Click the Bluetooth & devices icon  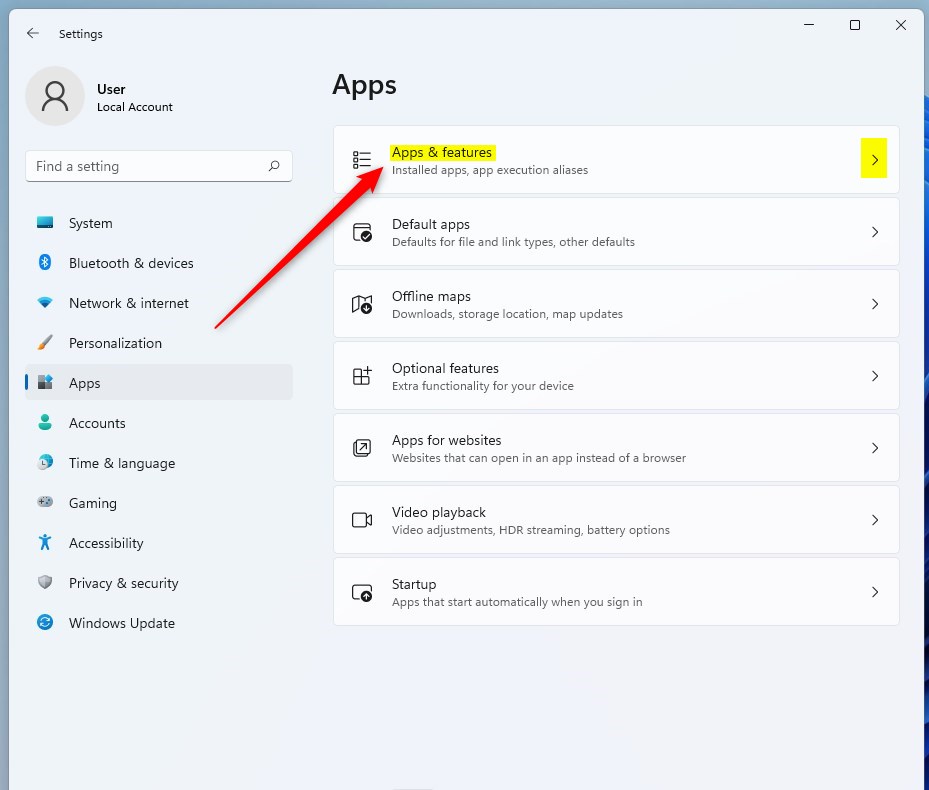pyautogui.click(x=45, y=263)
